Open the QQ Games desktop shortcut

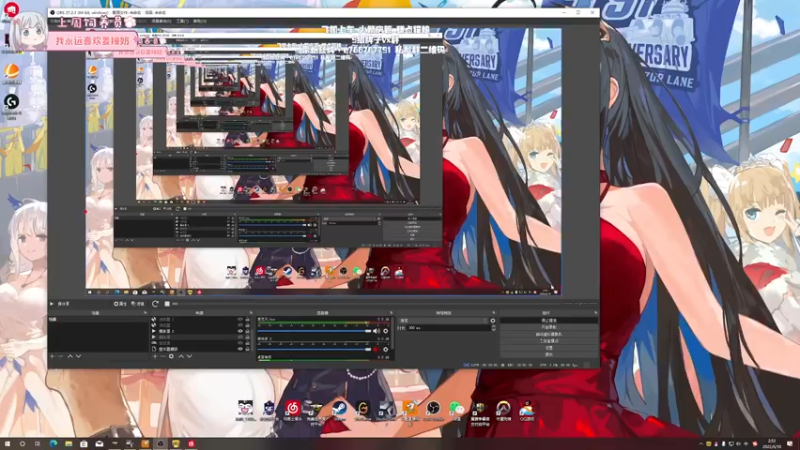(x=527, y=410)
